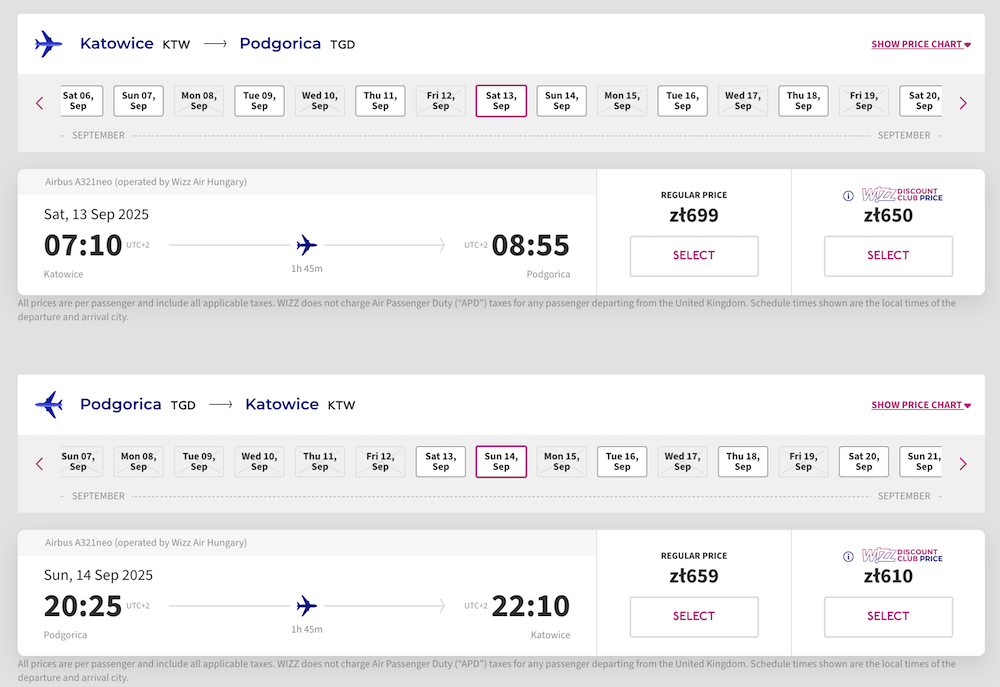Pick Sat 13 Sep in return dates
1000x687 pixels.
[x=441, y=462]
